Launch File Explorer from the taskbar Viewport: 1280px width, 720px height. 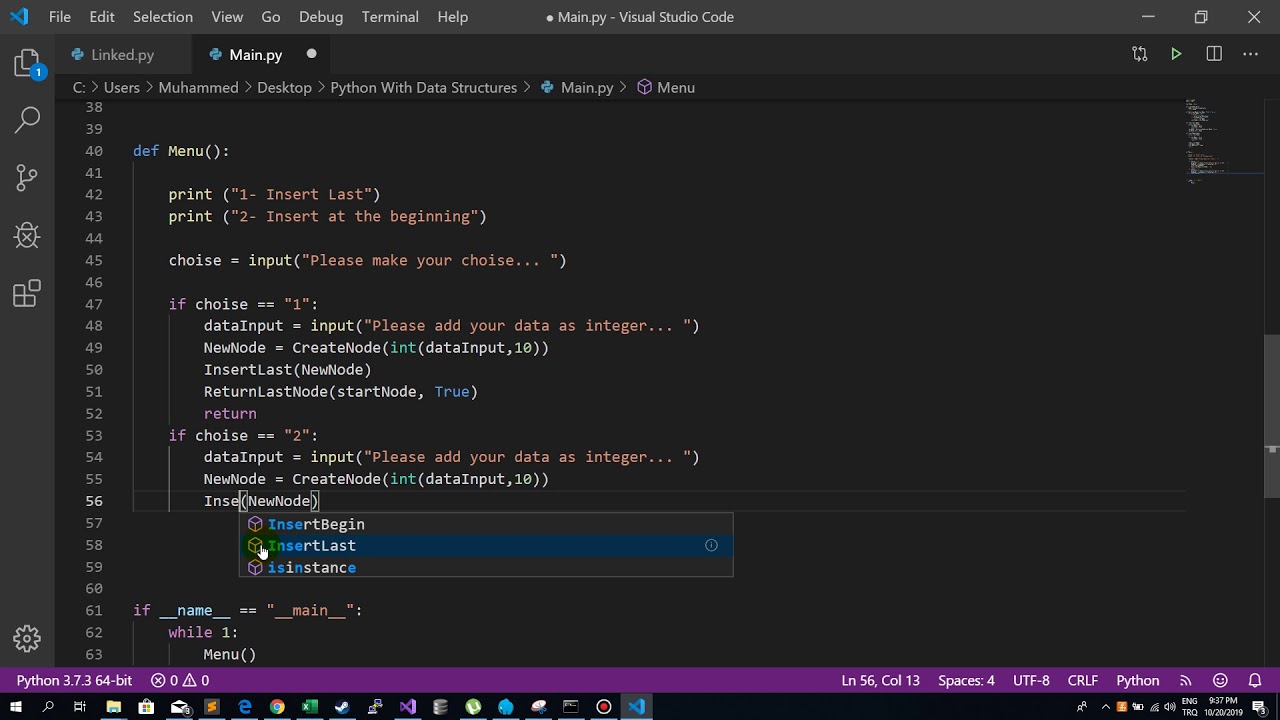(113, 707)
